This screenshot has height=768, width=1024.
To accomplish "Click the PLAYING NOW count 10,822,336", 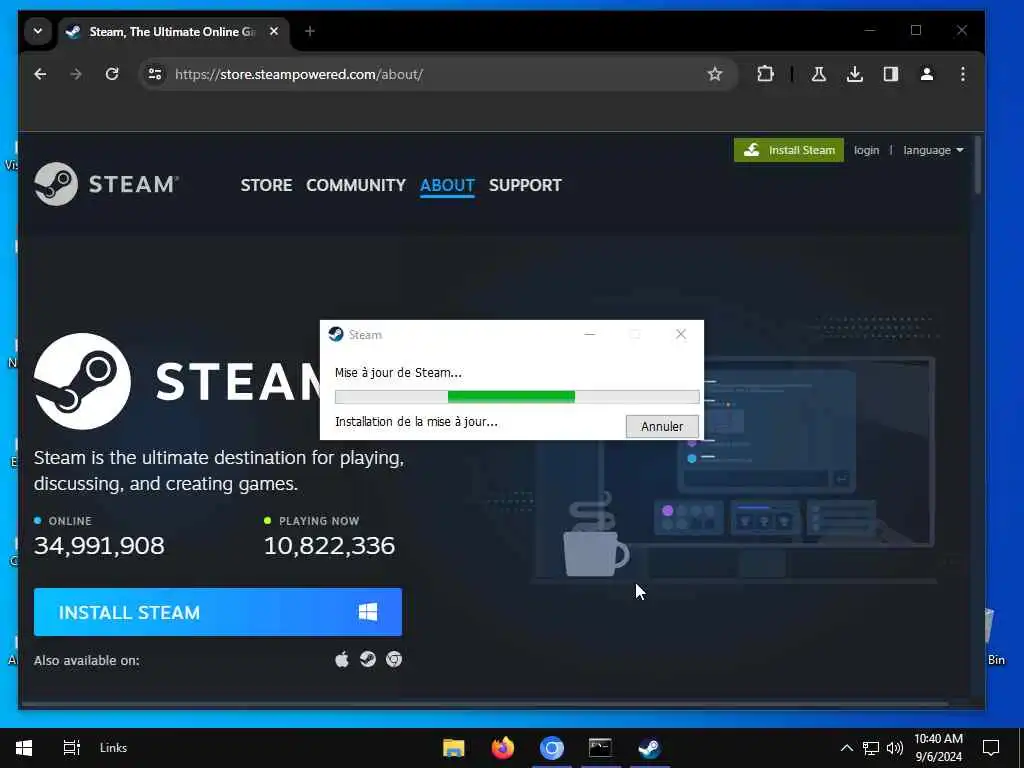I will (x=329, y=546).
